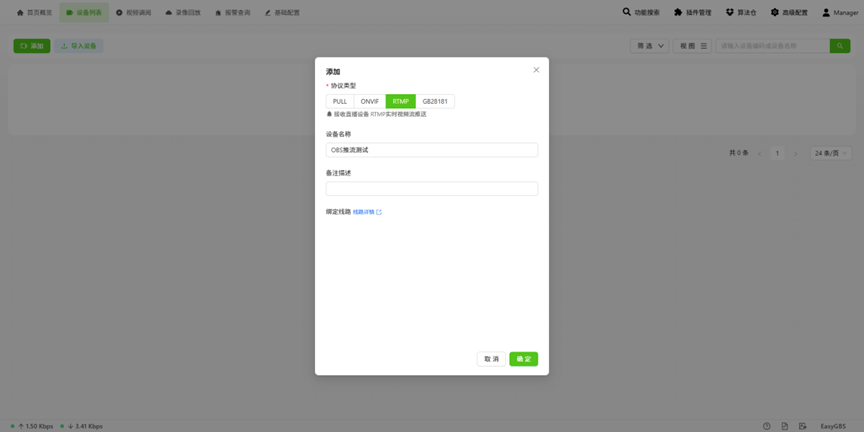Select page number 1
864x432 pixels.
click(x=777, y=153)
